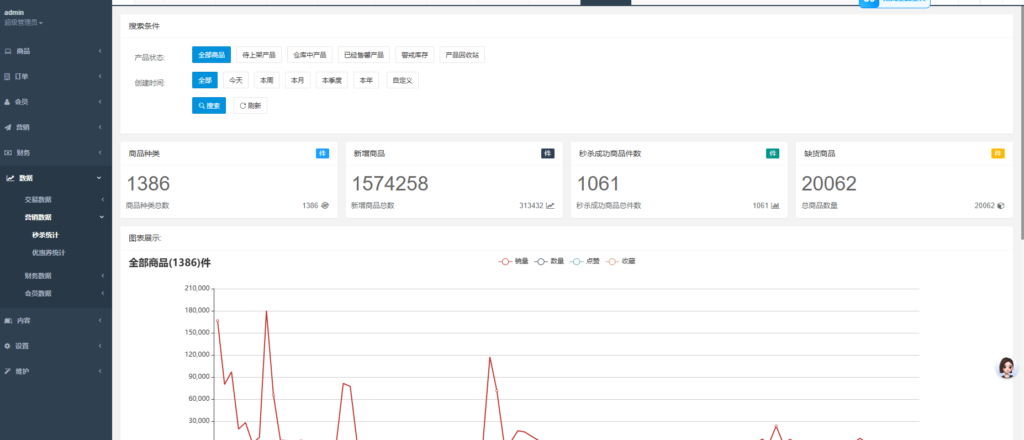Click the chart title 全部商品(1386)件
1024x440 pixels.
pos(170,263)
